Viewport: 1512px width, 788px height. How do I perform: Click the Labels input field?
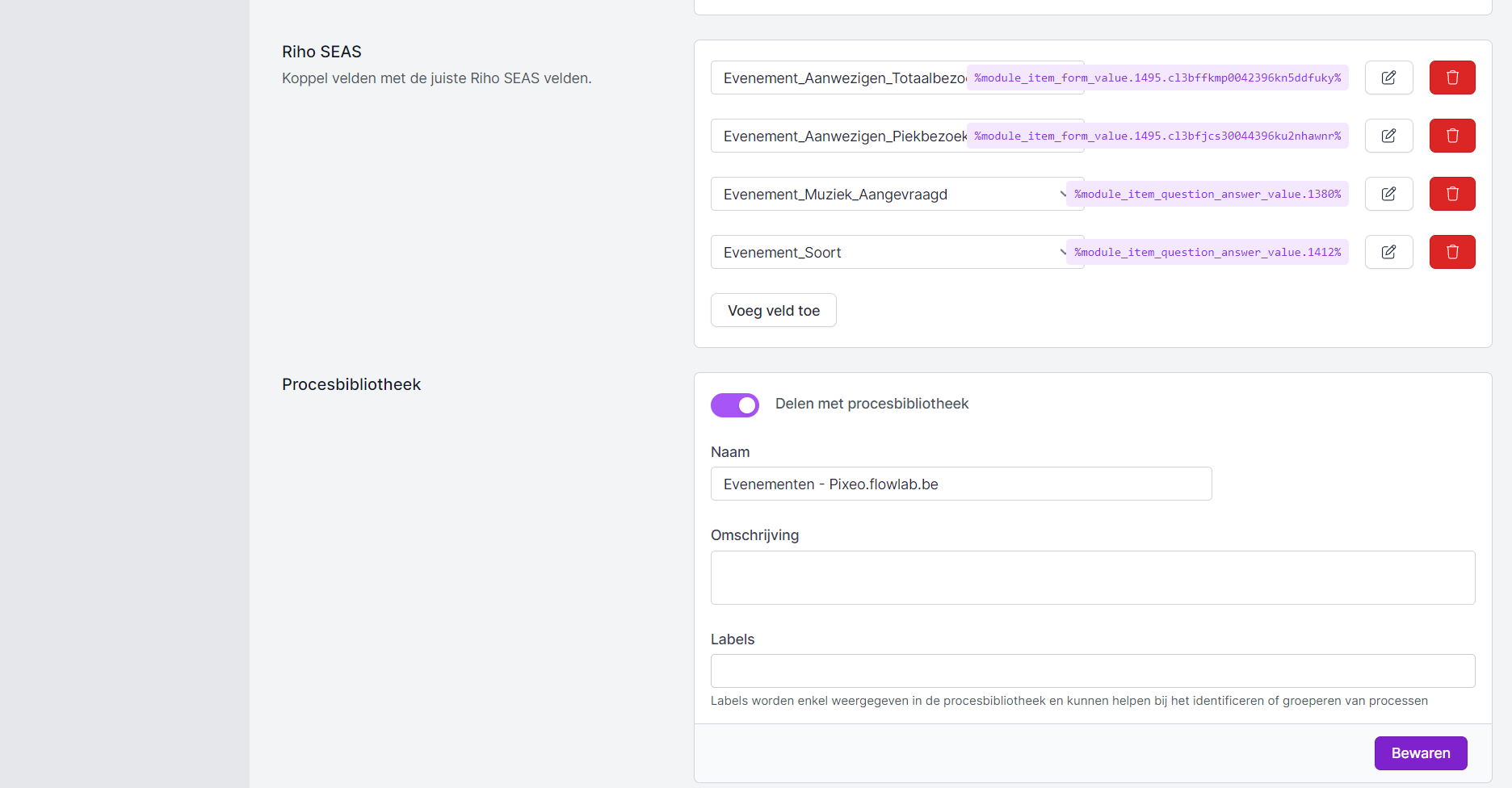[1092, 670]
